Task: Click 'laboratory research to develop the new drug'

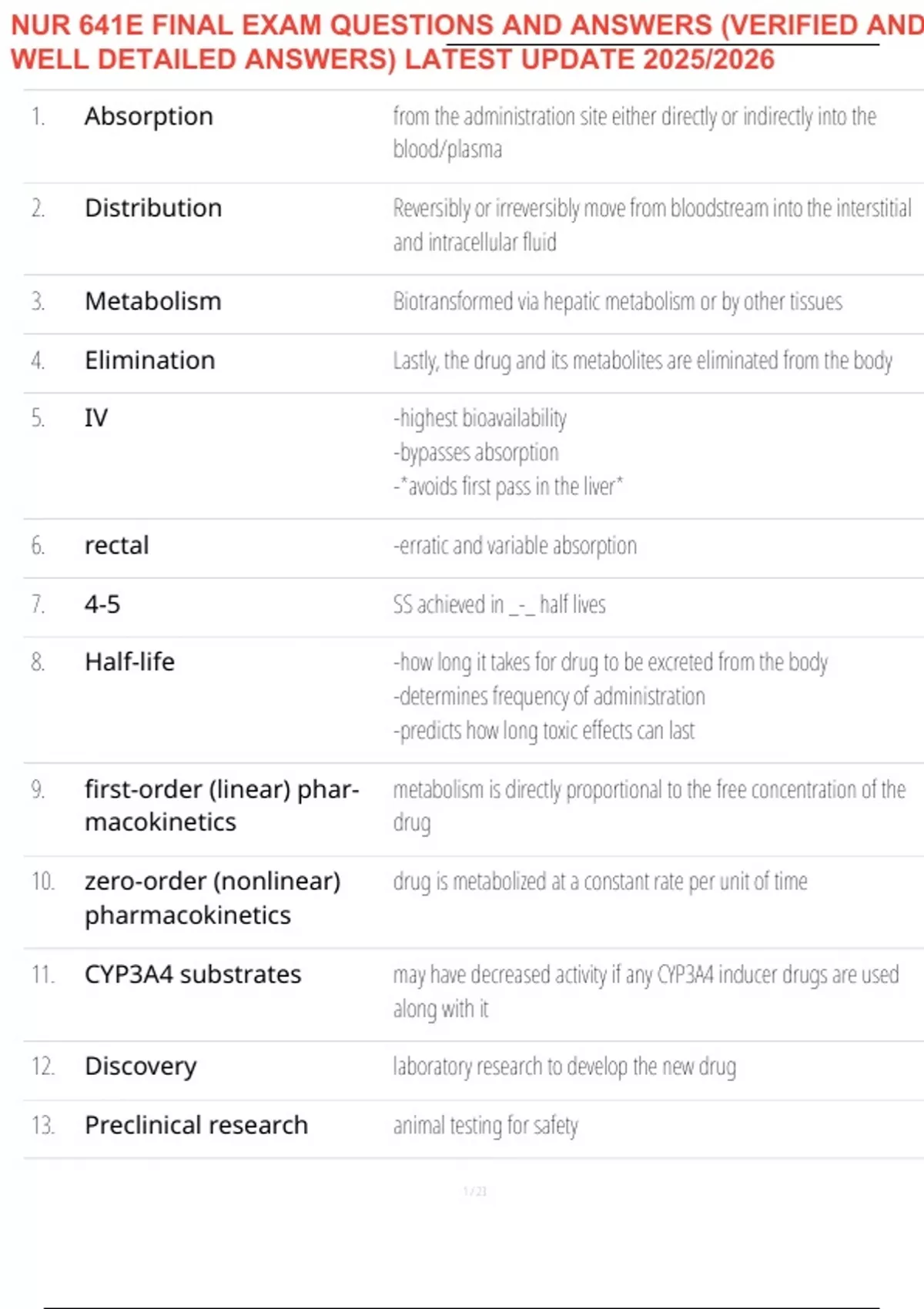Action: point(564,1067)
